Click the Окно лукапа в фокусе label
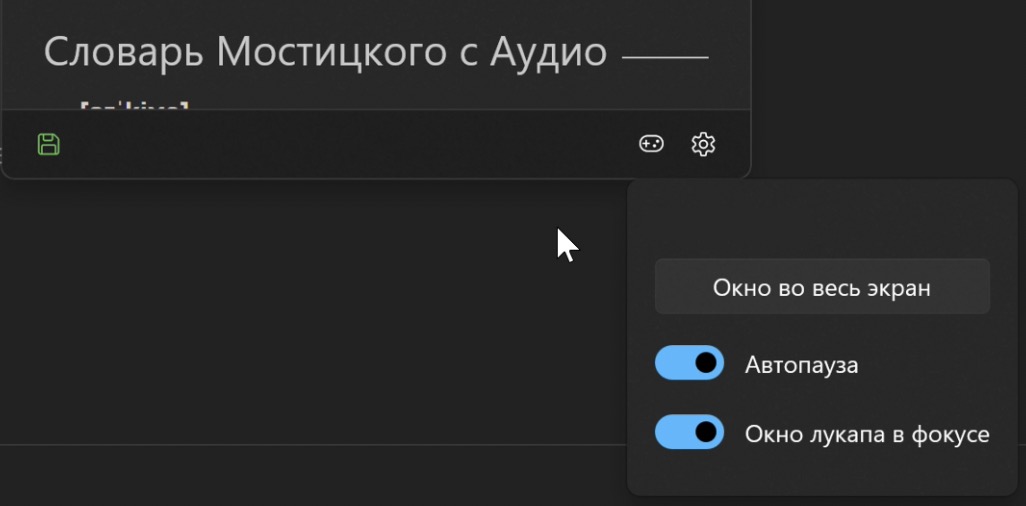Image resolution: width=1026 pixels, height=506 pixels. point(867,434)
